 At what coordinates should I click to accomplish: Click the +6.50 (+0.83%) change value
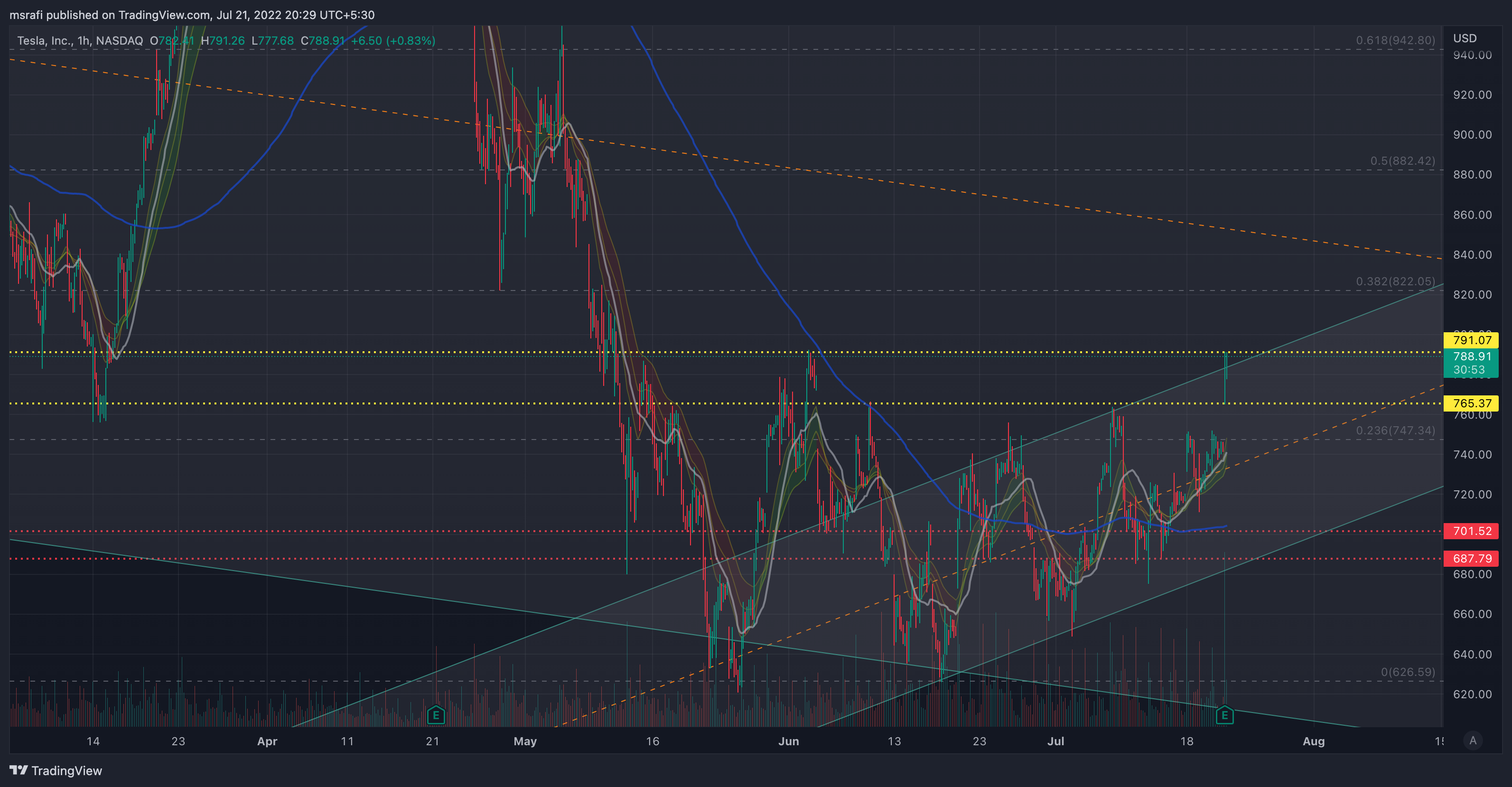click(x=392, y=40)
